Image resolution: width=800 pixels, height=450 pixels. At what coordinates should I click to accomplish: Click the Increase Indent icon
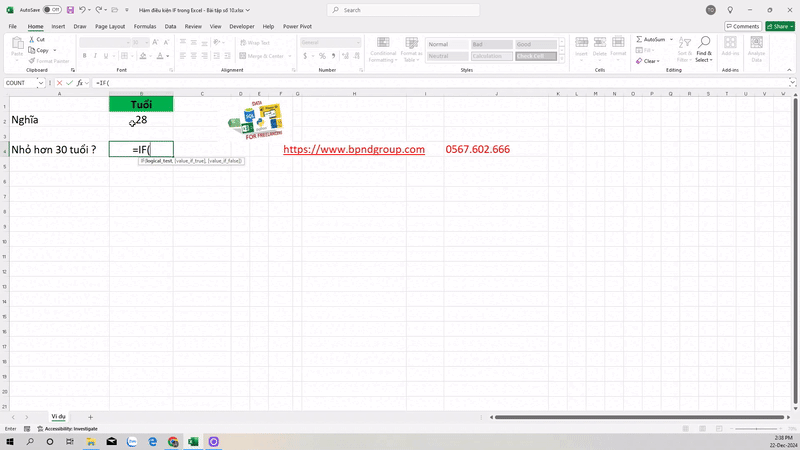click(x=228, y=56)
